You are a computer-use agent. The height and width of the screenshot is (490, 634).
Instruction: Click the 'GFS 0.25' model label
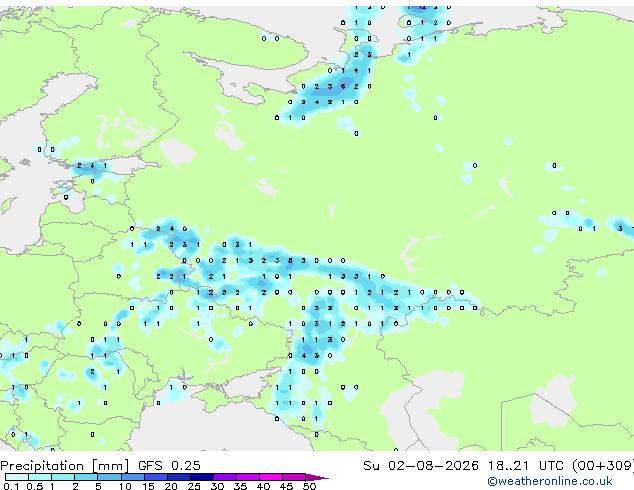click(169, 466)
